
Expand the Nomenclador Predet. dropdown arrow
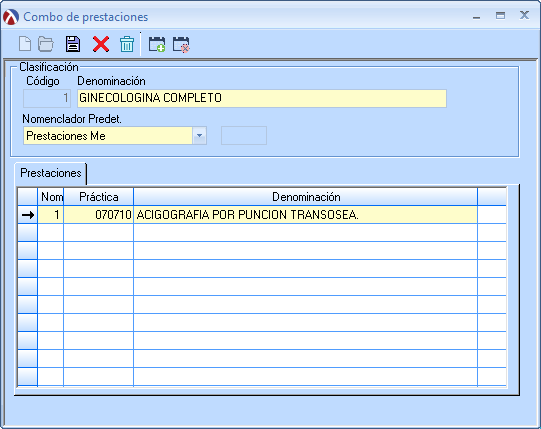click(x=199, y=136)
